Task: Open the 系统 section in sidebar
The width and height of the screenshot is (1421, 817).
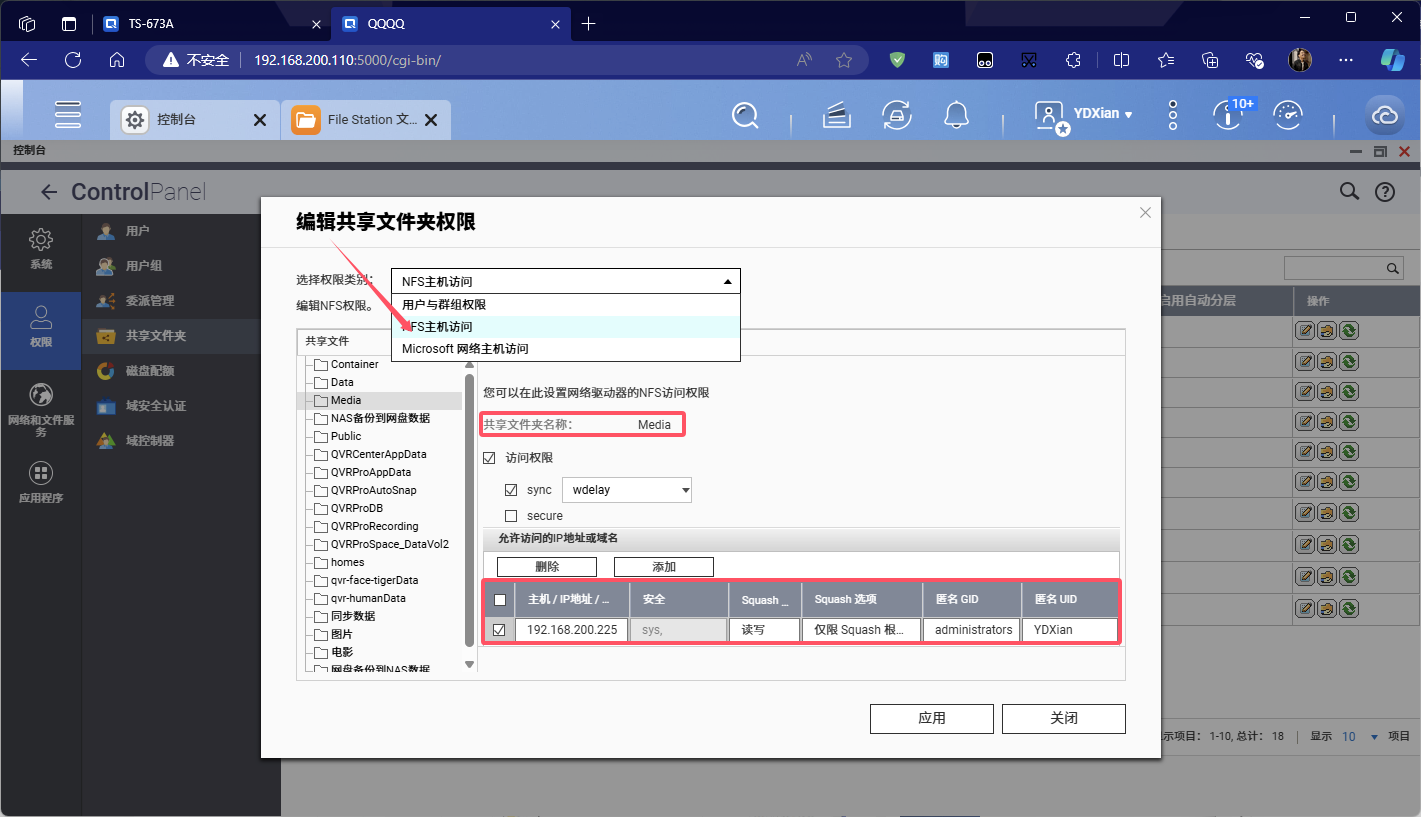Action: [x=41, y=249]
